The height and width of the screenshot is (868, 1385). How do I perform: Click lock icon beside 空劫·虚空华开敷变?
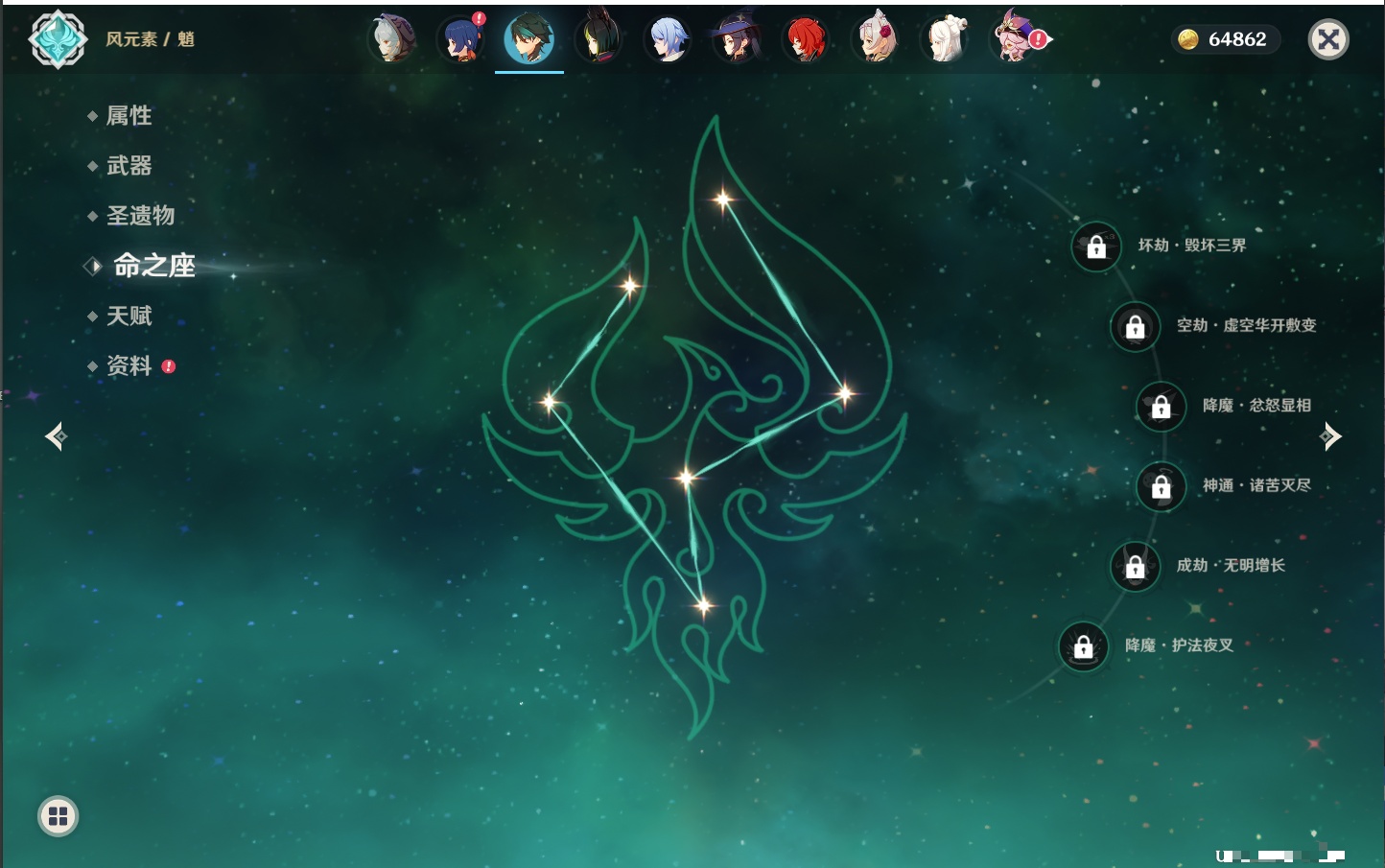tap(1135, 327)
